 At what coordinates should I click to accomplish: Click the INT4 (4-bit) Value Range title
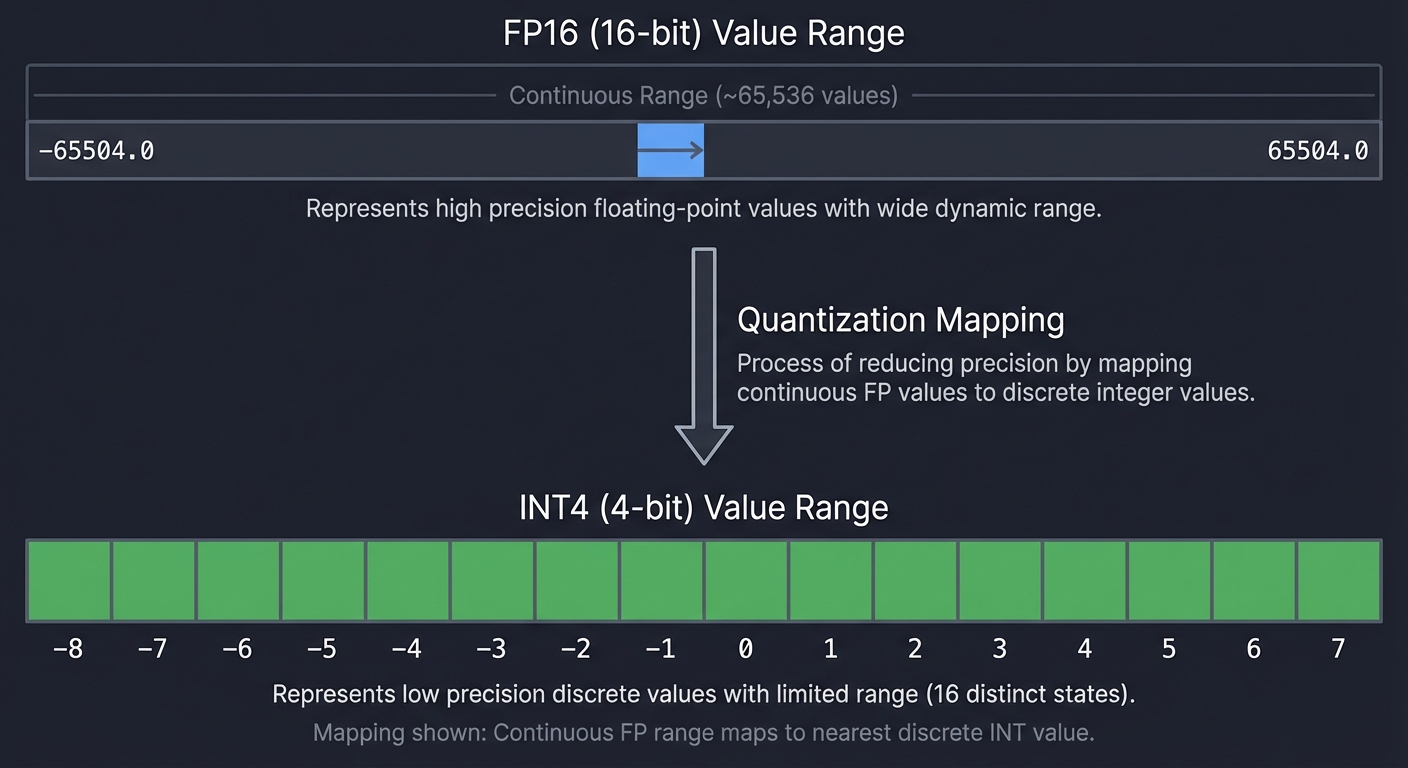coord(703,507)
